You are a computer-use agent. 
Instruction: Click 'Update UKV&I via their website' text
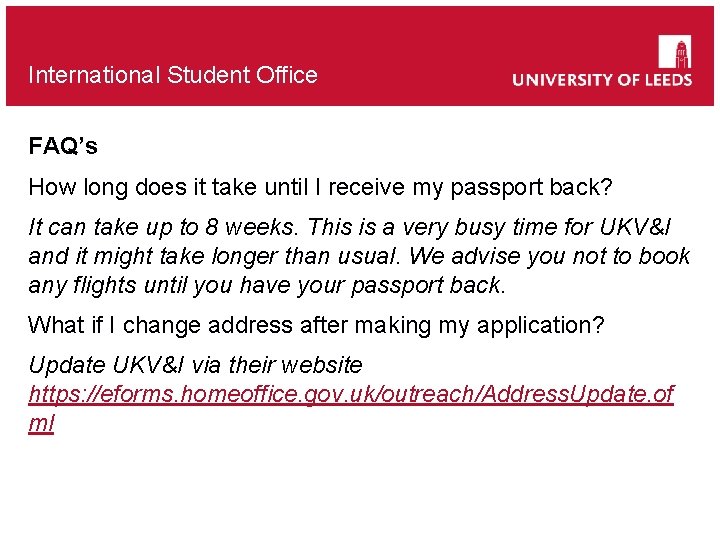tap(195, 365)
